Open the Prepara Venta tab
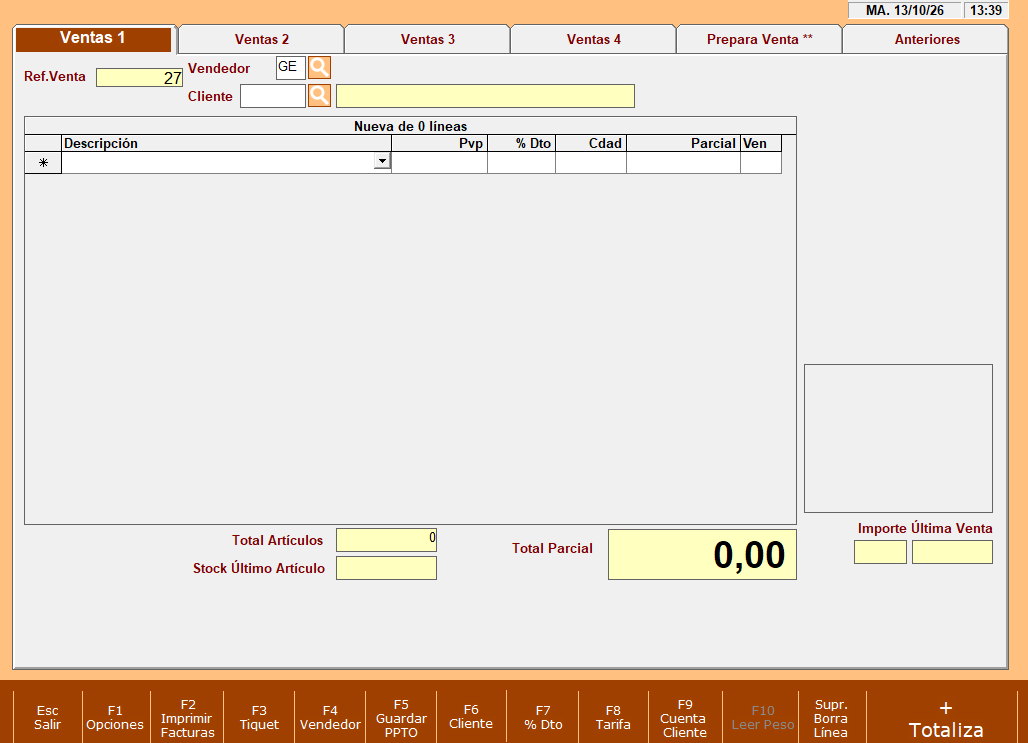1028x743 pixels. pyautogui.click(x=759, y=39)
